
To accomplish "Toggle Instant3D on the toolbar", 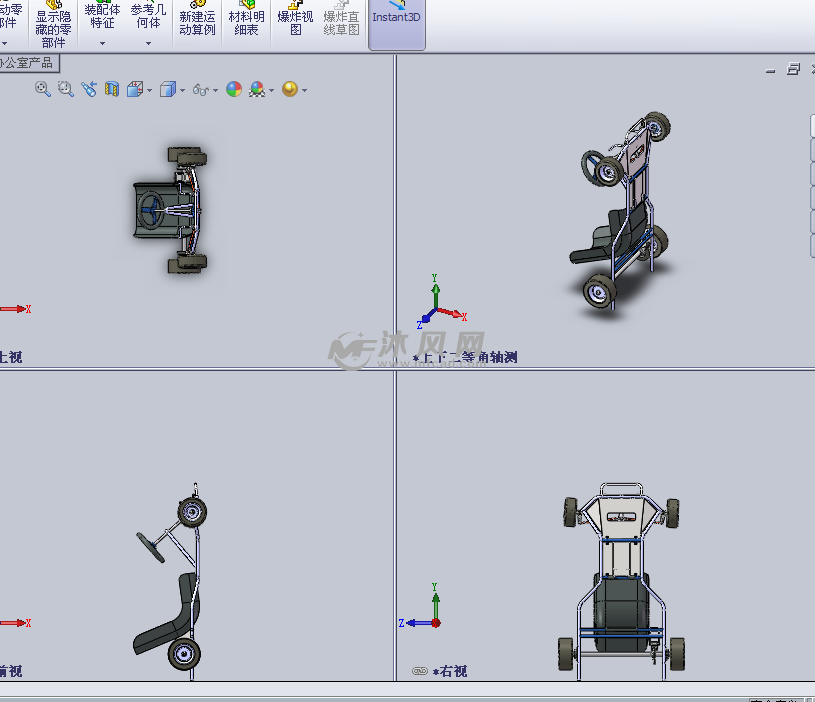I will point(396,18).
